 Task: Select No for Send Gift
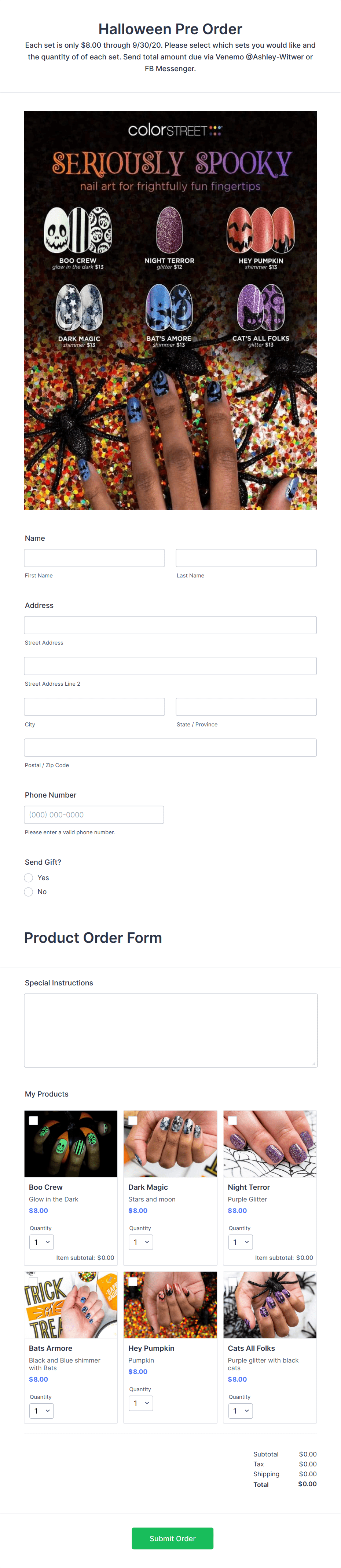(x=29, y=891)
